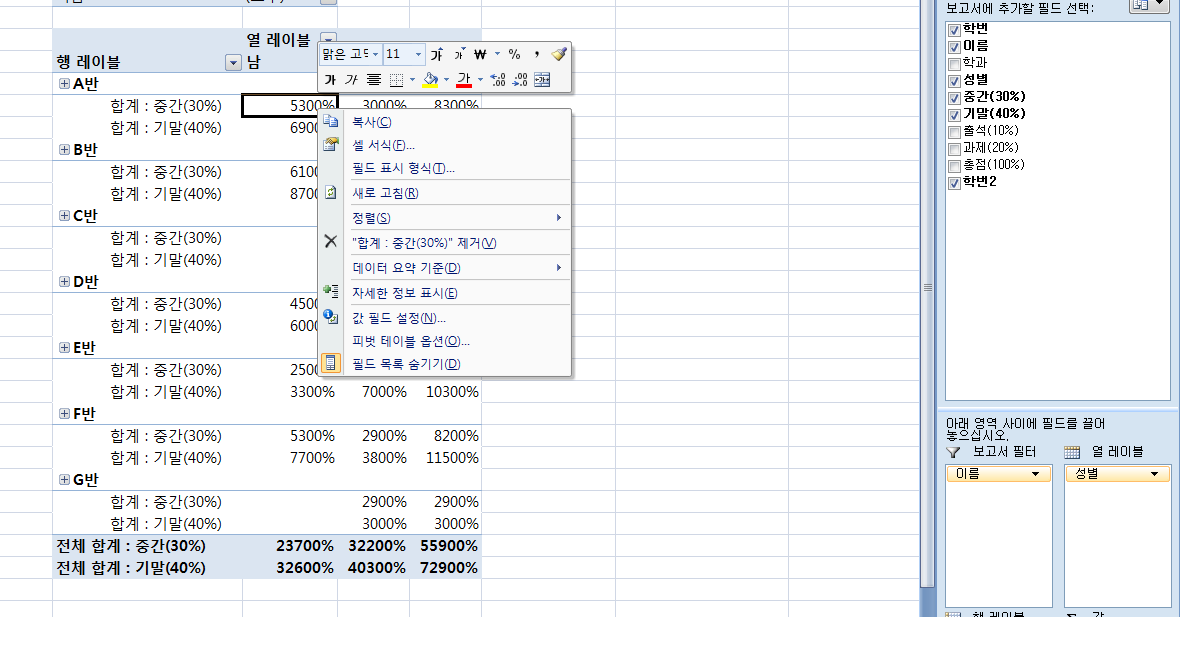The height and width of the screenshot is (648, 1185).
Task: Uncheck the 성별 field checkbox
Action: point(955,80)
